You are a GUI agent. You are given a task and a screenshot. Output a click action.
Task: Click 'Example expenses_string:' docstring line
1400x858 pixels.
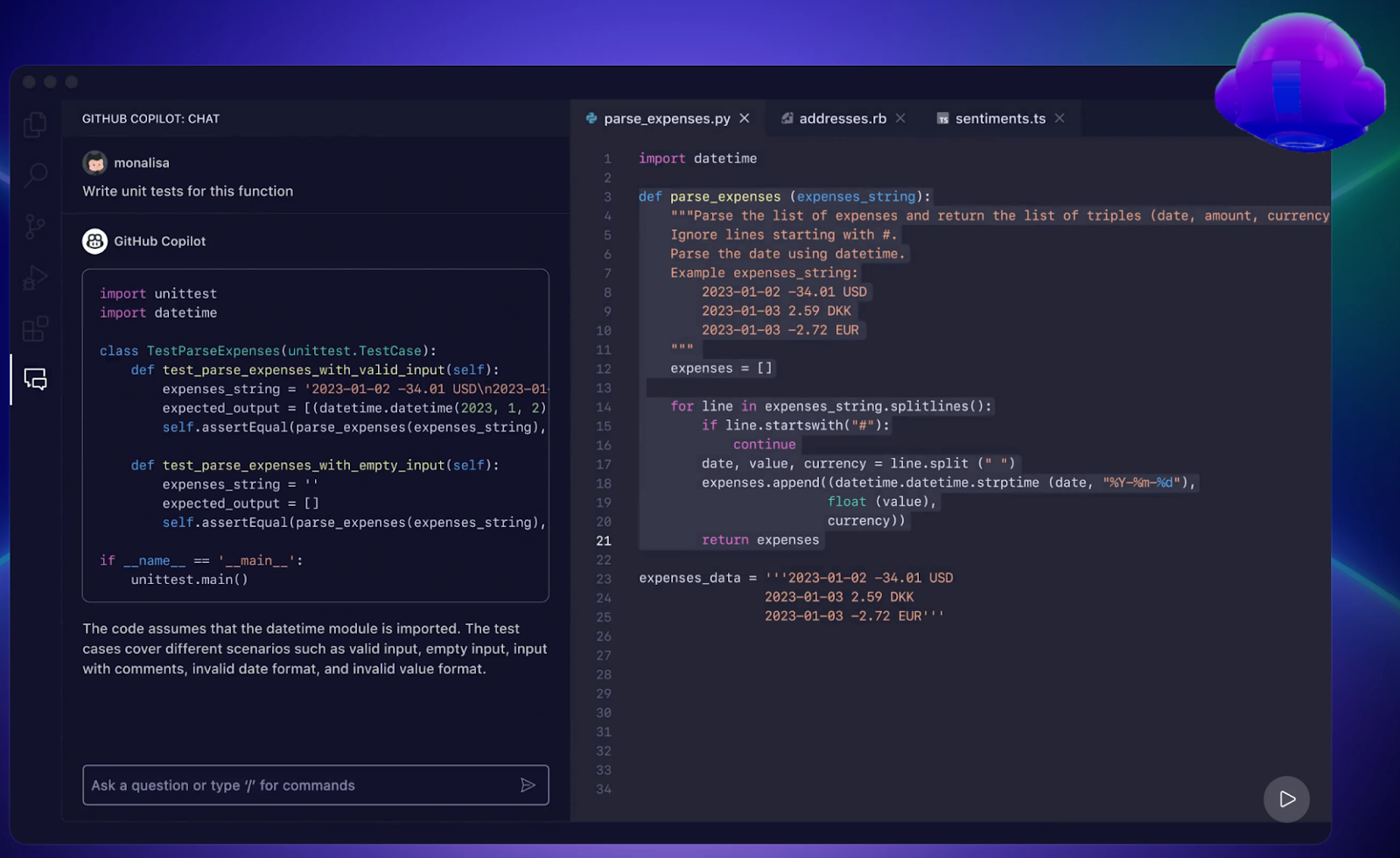coord(765,272)
